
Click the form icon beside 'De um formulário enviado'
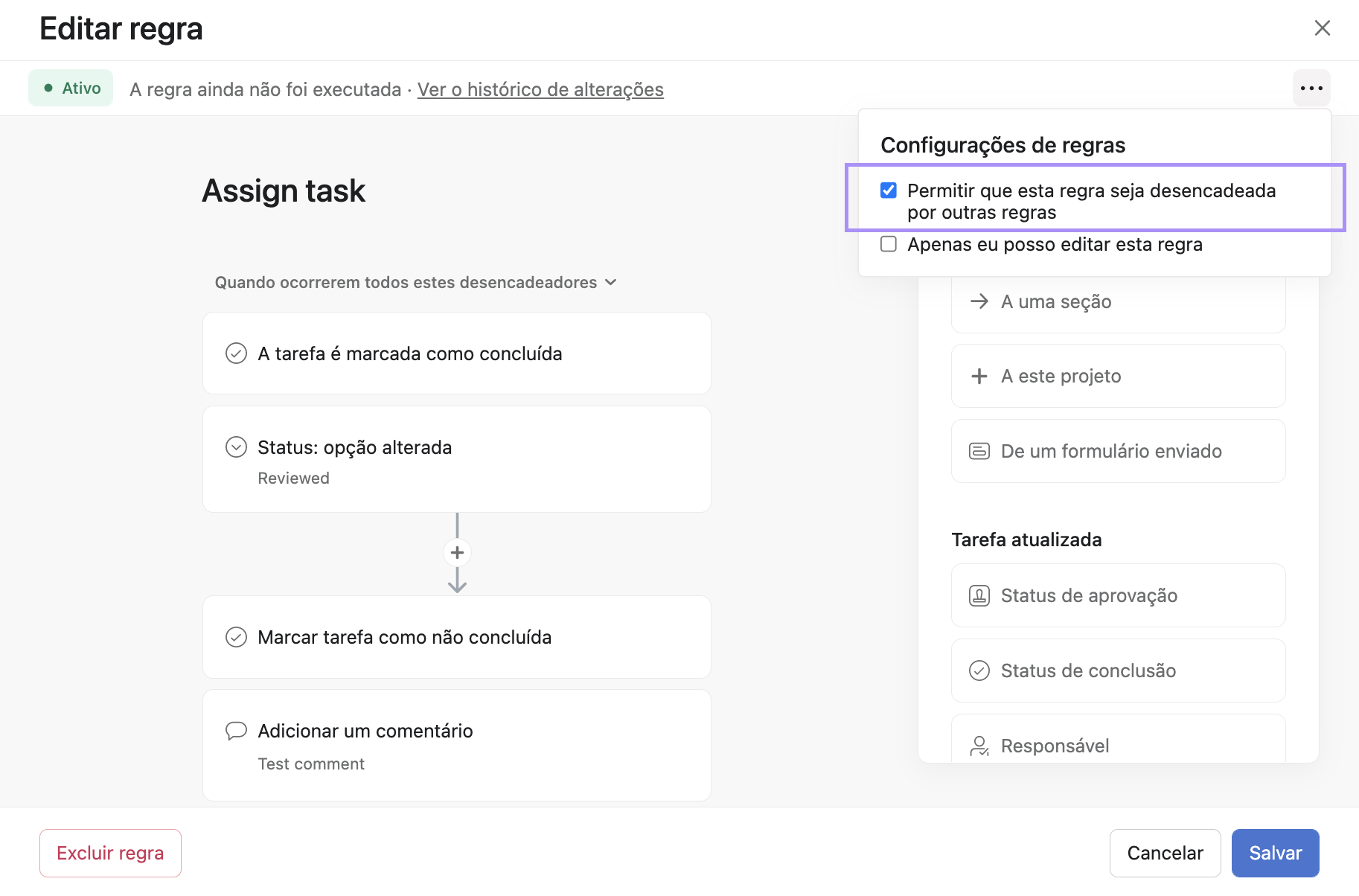point(979,451)
